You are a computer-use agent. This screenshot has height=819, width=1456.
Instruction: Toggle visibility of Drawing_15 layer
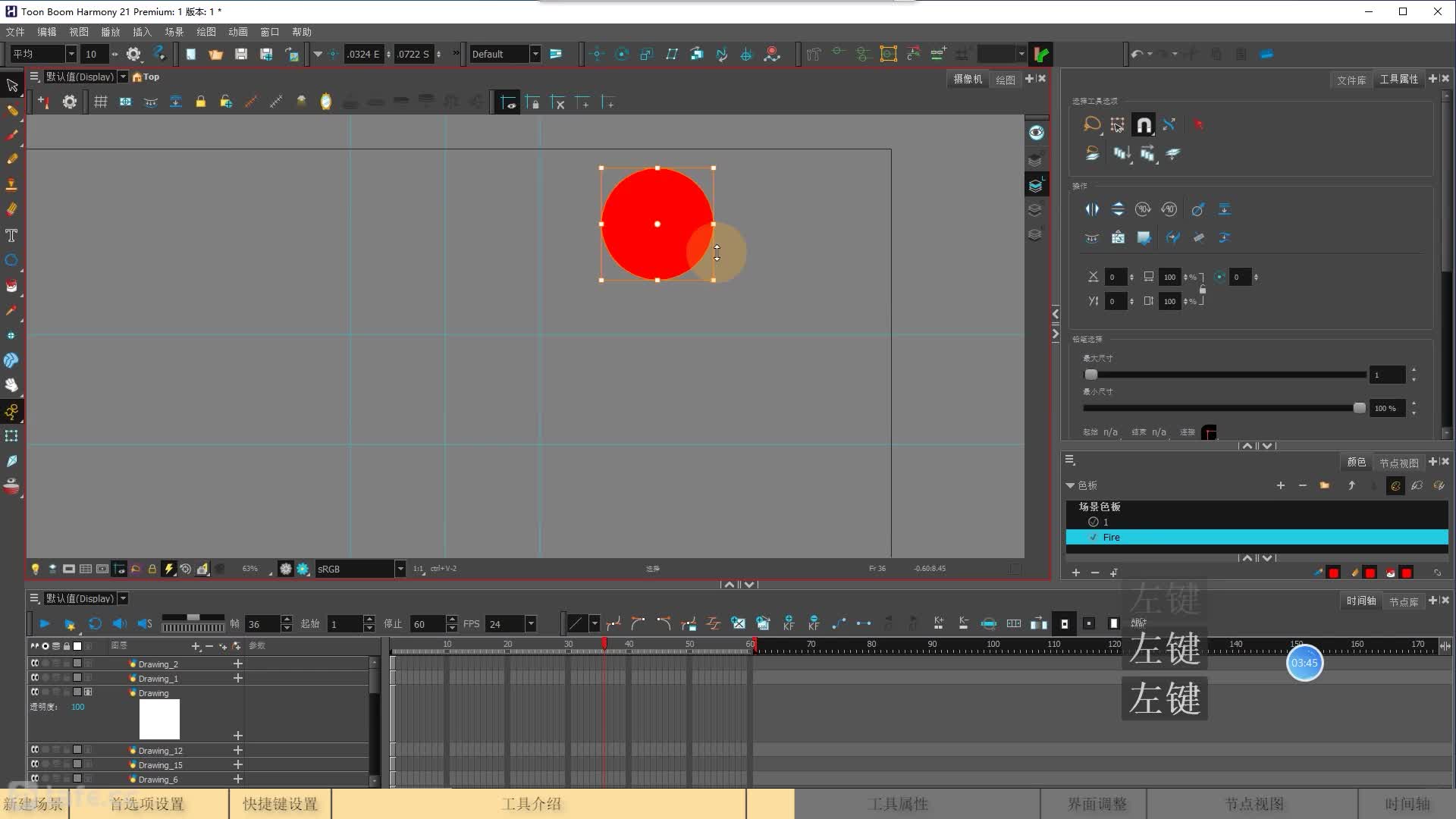[35, 764]
